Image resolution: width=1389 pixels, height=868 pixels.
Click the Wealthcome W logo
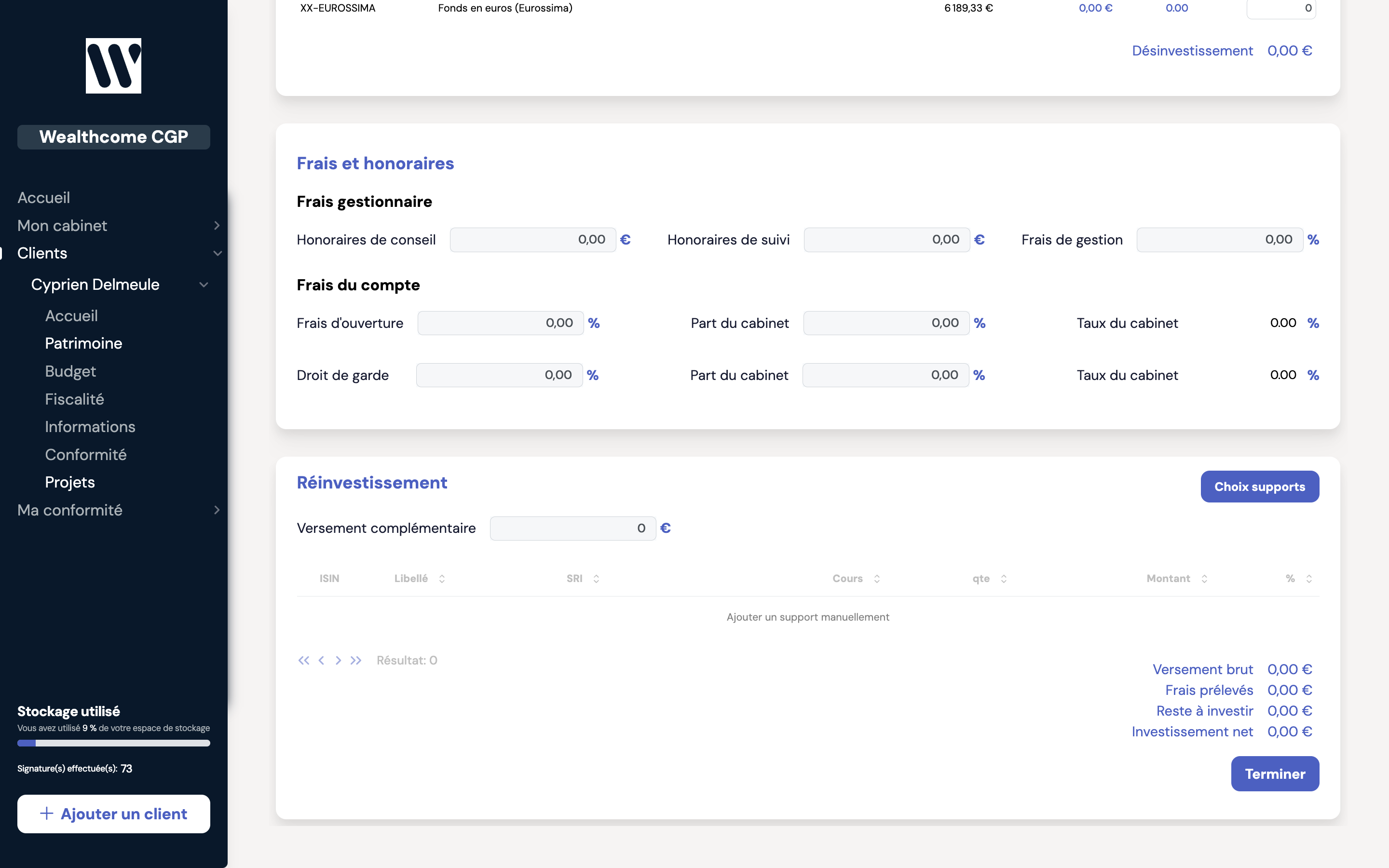(x=114, y=66)
